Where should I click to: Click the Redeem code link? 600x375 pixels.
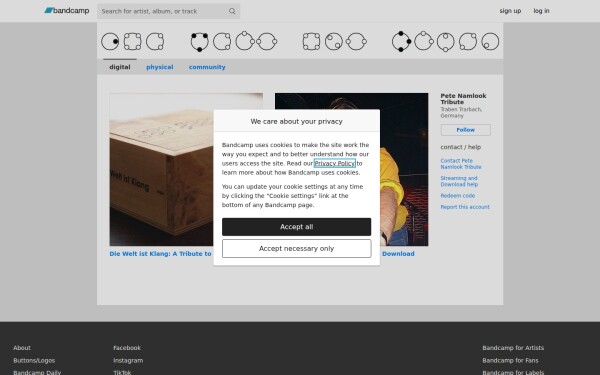point(457,196)
